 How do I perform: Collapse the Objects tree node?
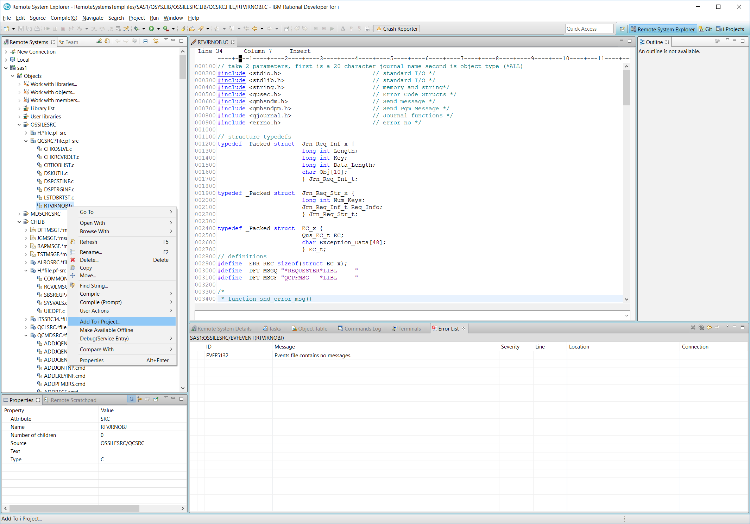[x=13, y=75]
